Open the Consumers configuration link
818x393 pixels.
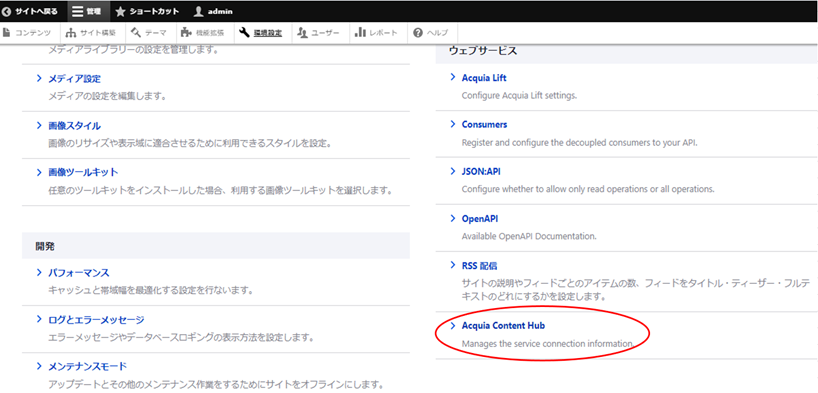pyautogui.click(x=484, y=124)
